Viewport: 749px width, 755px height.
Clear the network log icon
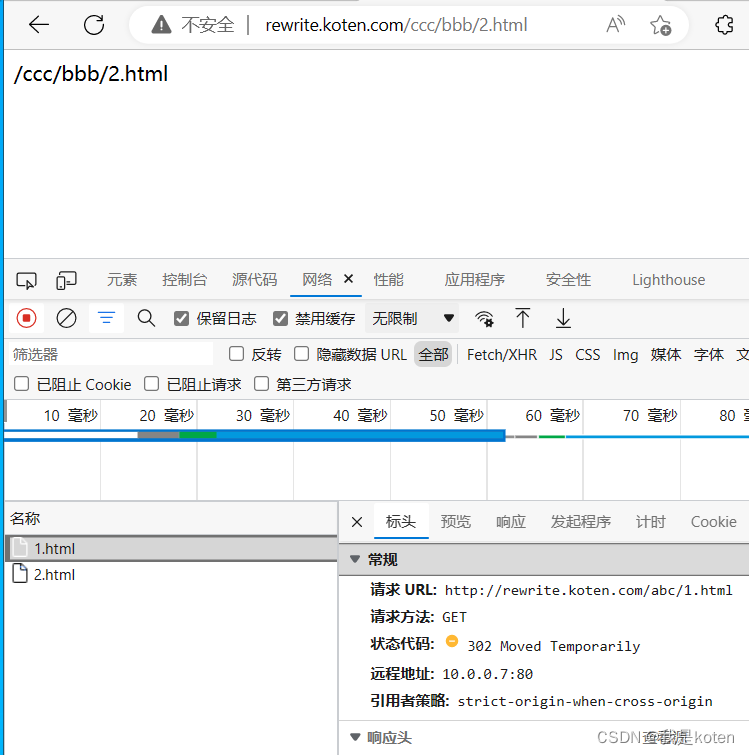(66, 318)
